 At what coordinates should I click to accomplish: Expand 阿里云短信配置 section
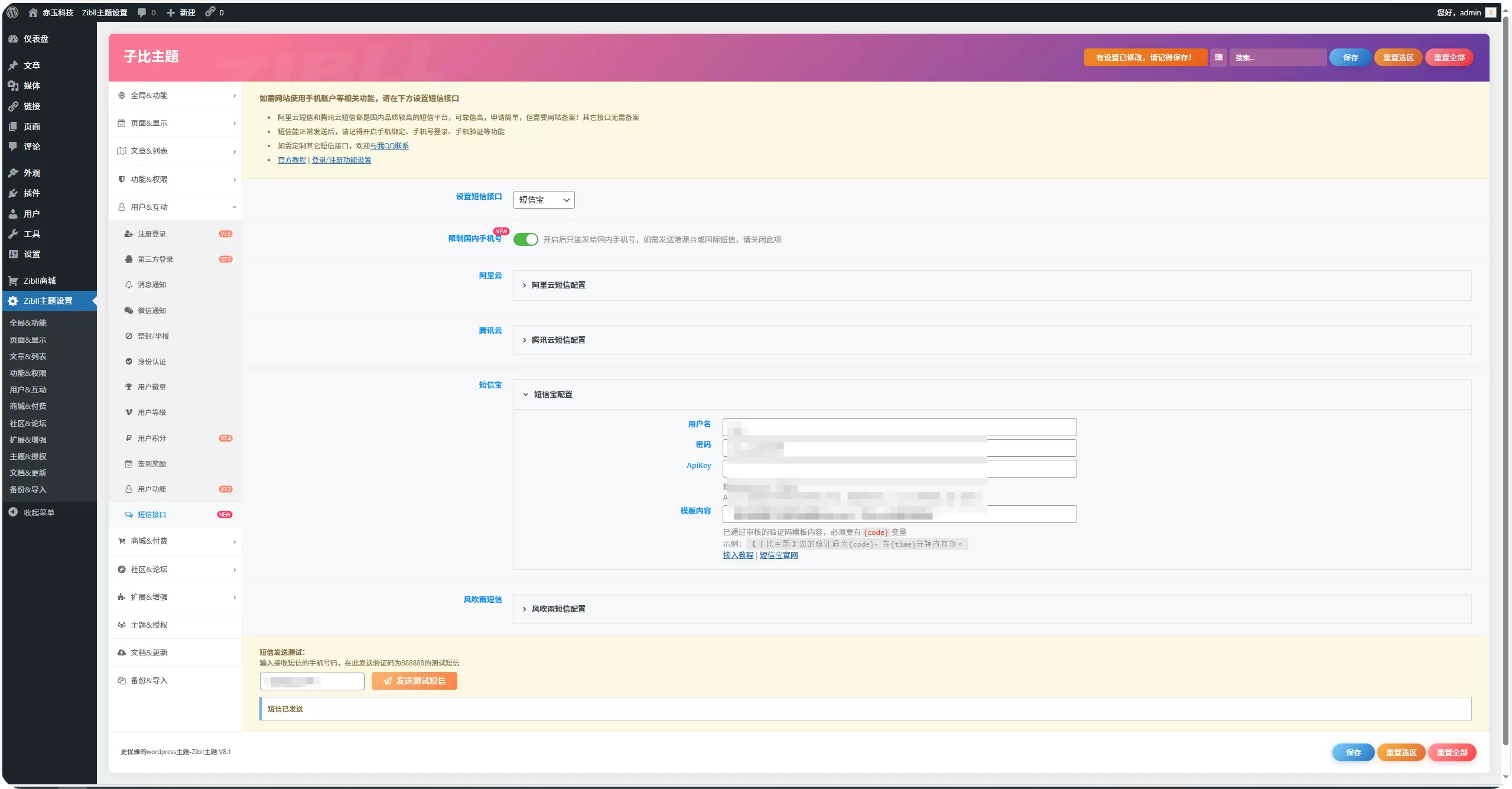pyautogui.click(x=992, y=285)
